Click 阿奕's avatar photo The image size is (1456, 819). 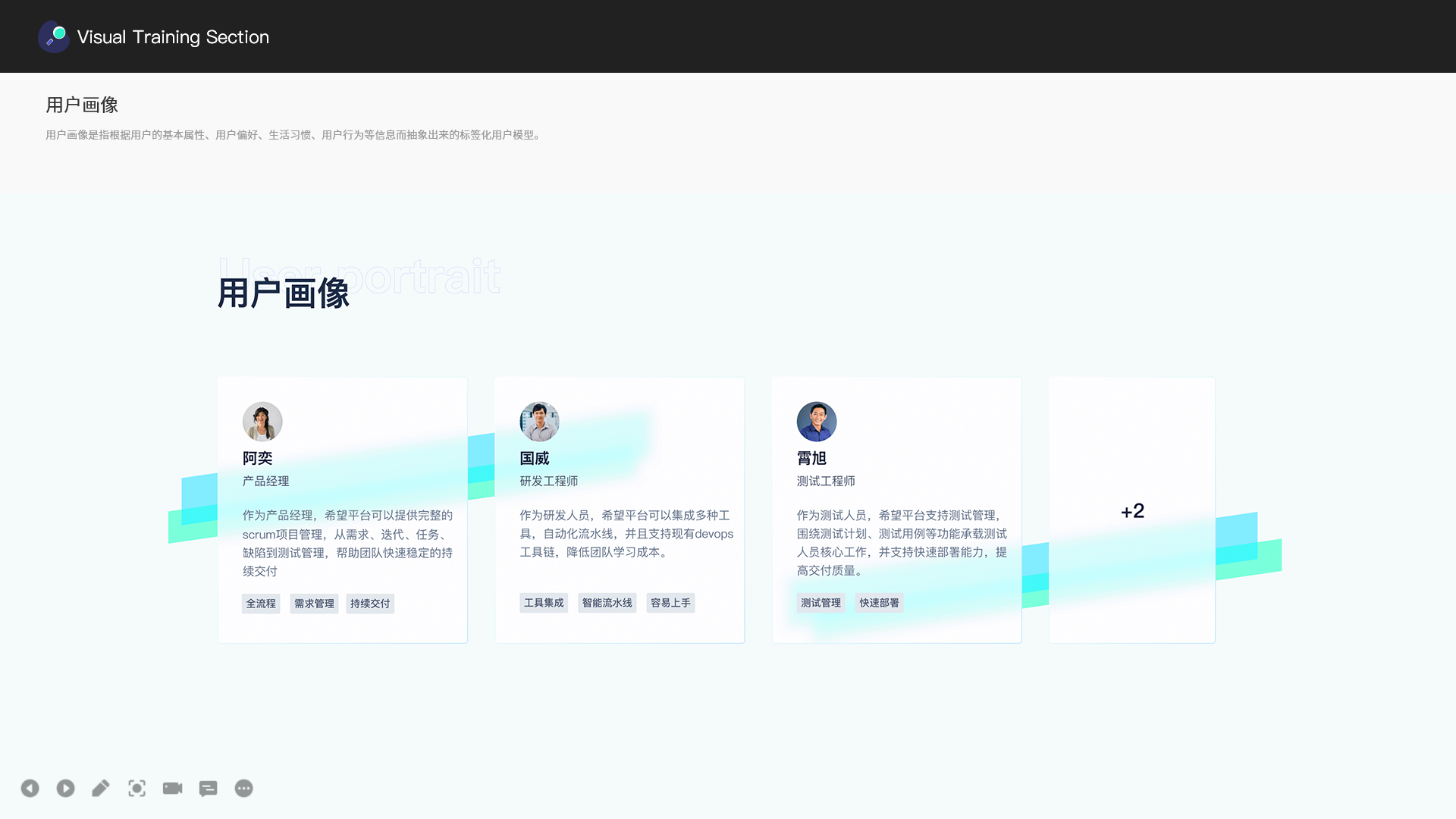tap(262, 422)
